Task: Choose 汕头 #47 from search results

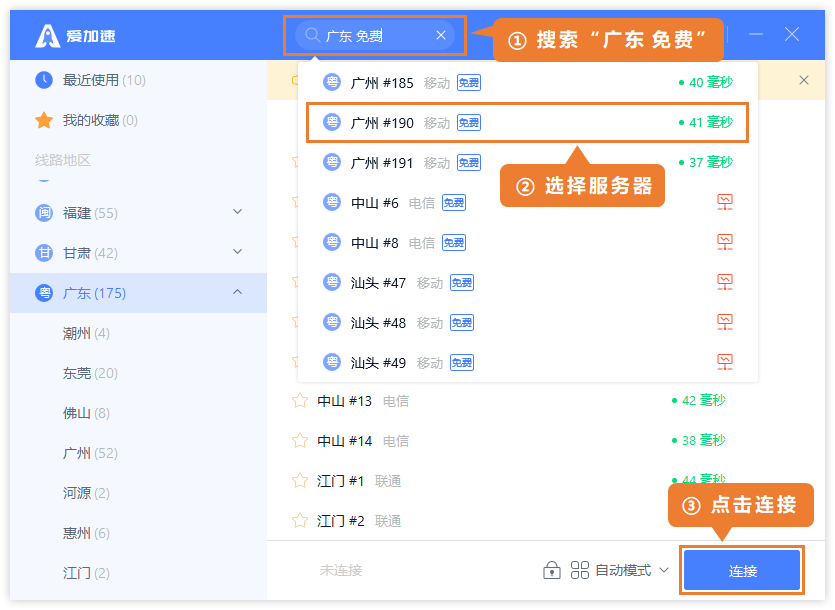Action: pyautogui.click(x=378, y=283)
